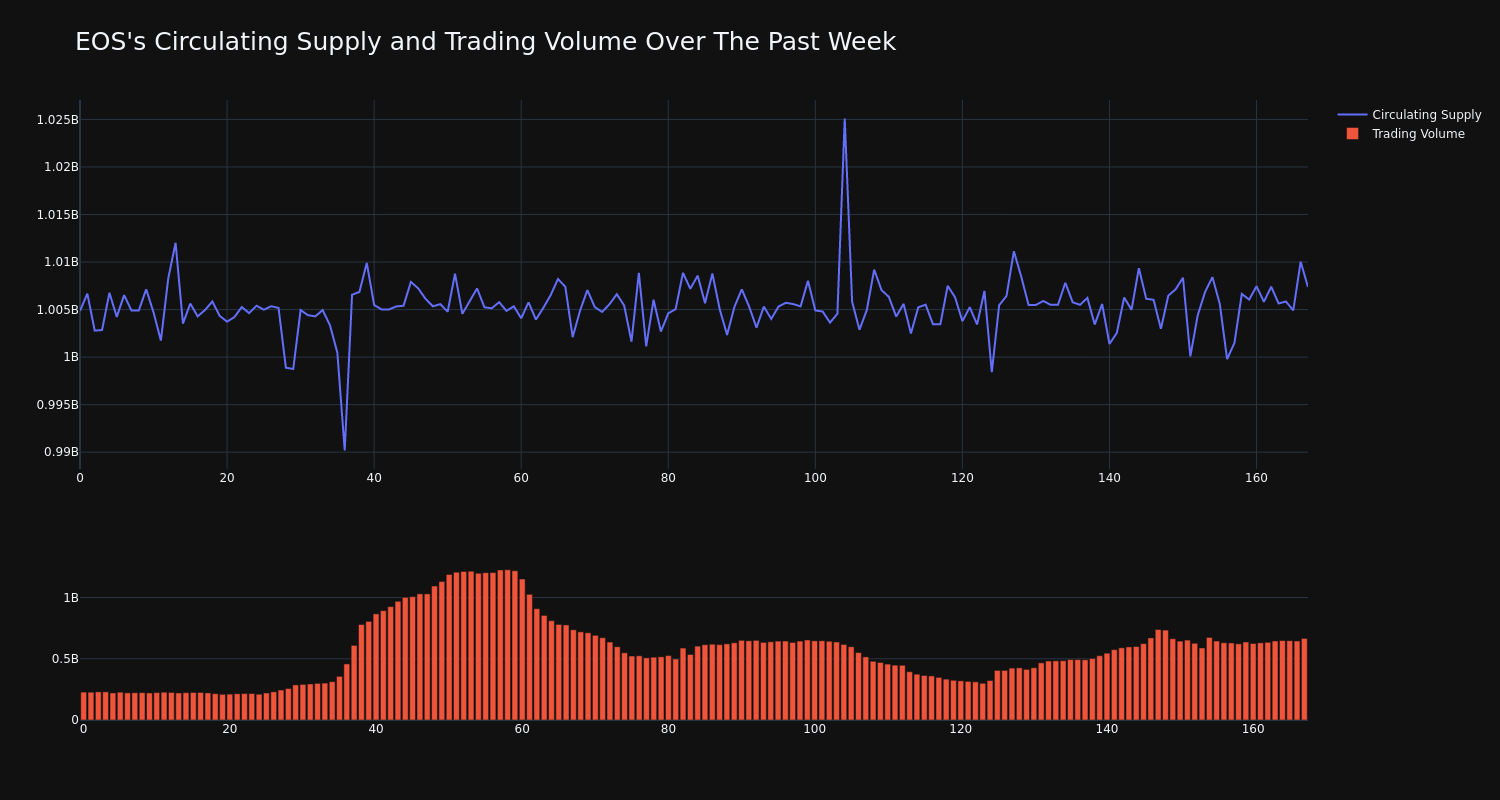The height and width of the screenshot is (800, 1500).
Task: Click the blue line legend marker
Action: [1352, 115]
